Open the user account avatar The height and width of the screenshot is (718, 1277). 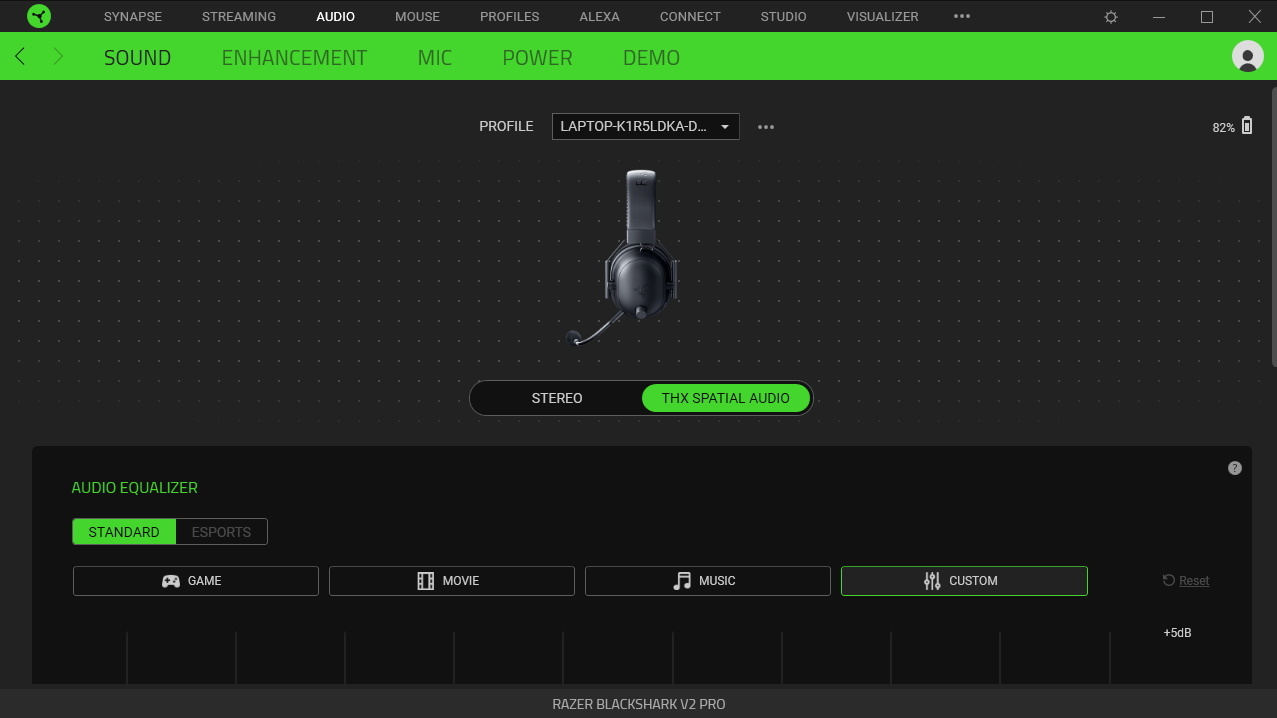coord(1247,56)
